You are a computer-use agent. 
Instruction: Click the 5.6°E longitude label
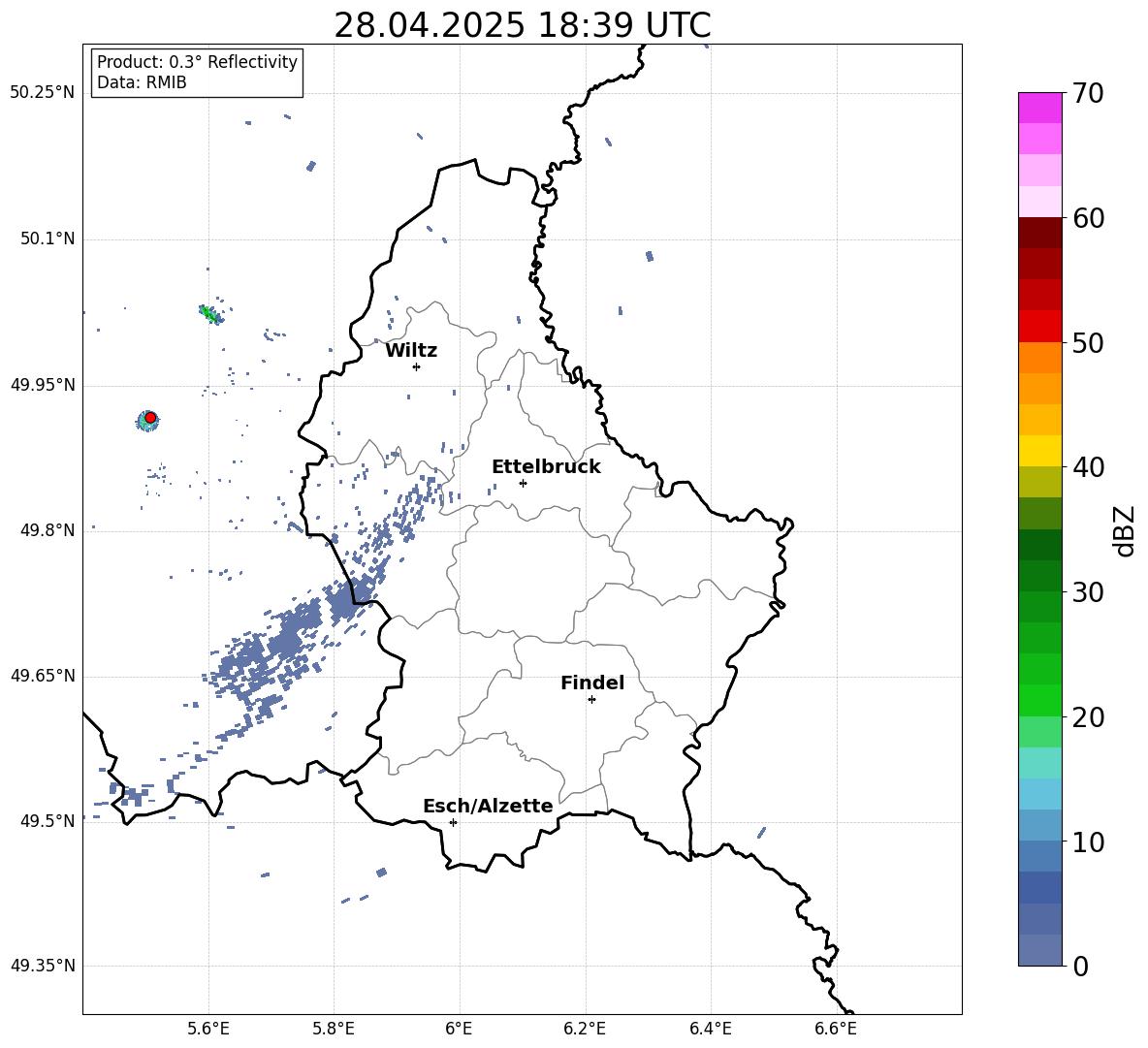207,1029
